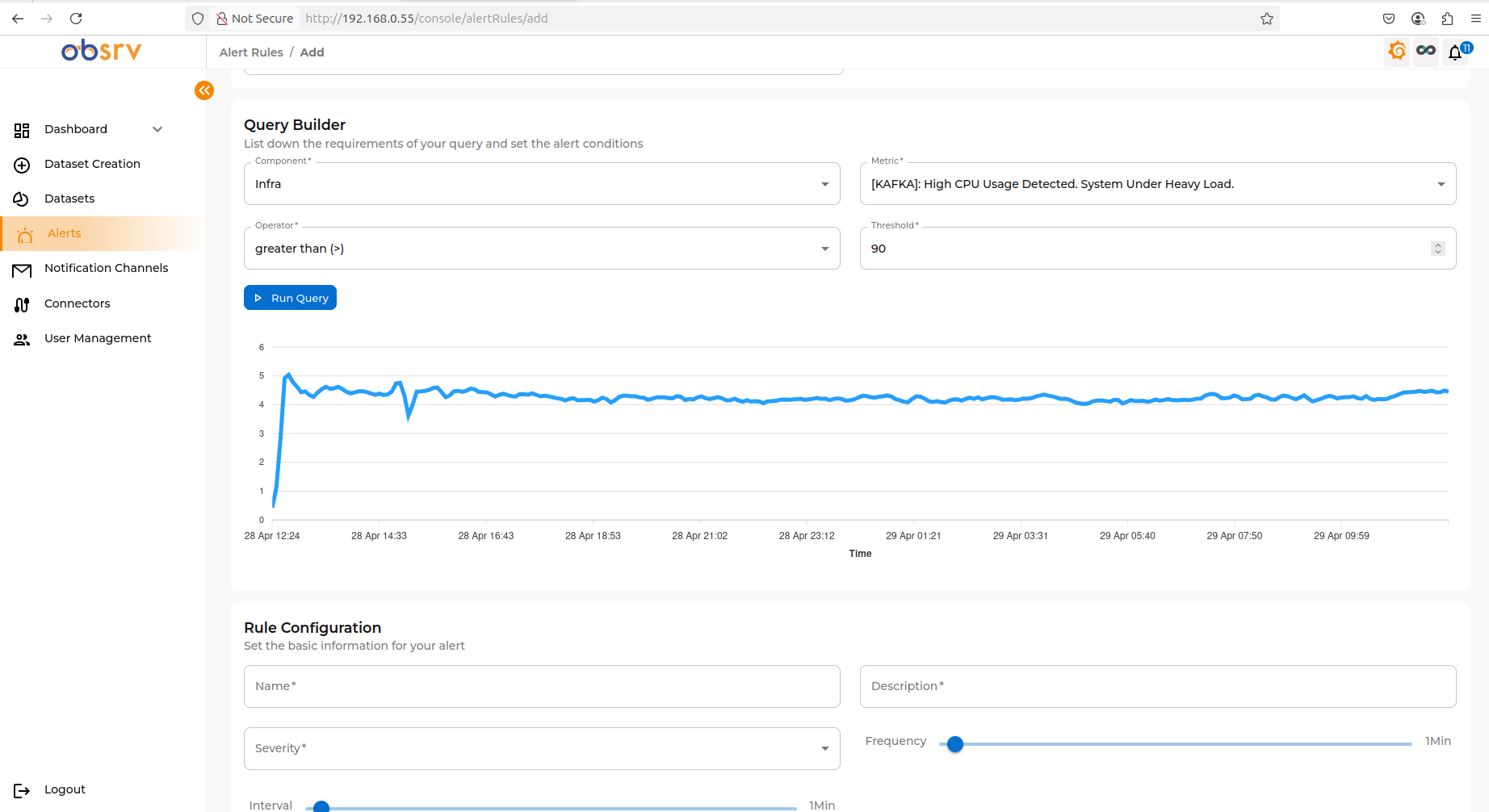Click the Datasets pie icon
Viewport: 1489px width, 812px height.
22,199
